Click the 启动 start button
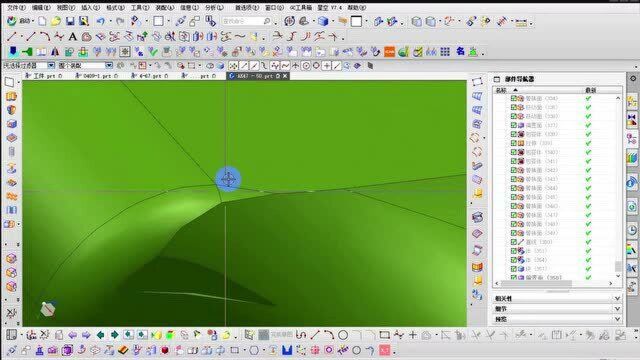This screenshot has height=360, width=640. [19, 21]
